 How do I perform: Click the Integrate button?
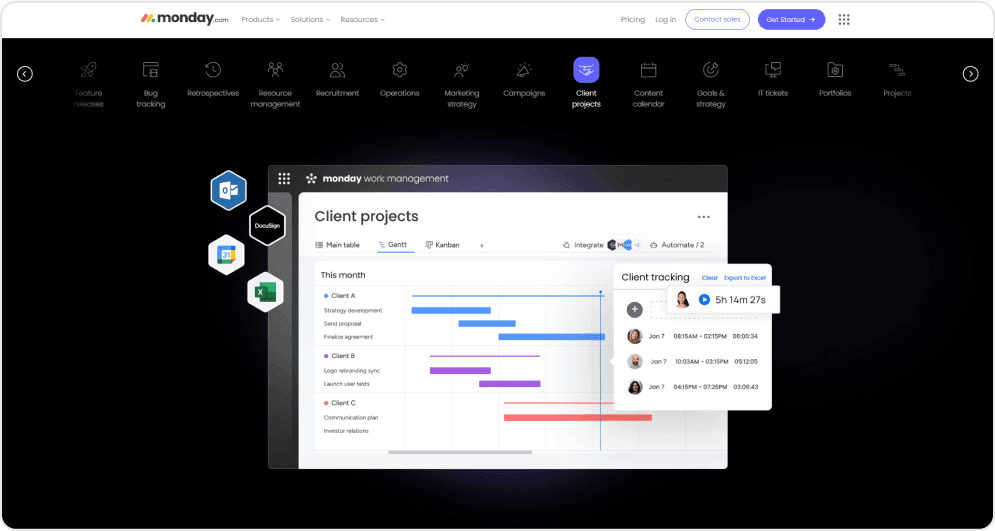pyautogui.click(x=583, y=245)
